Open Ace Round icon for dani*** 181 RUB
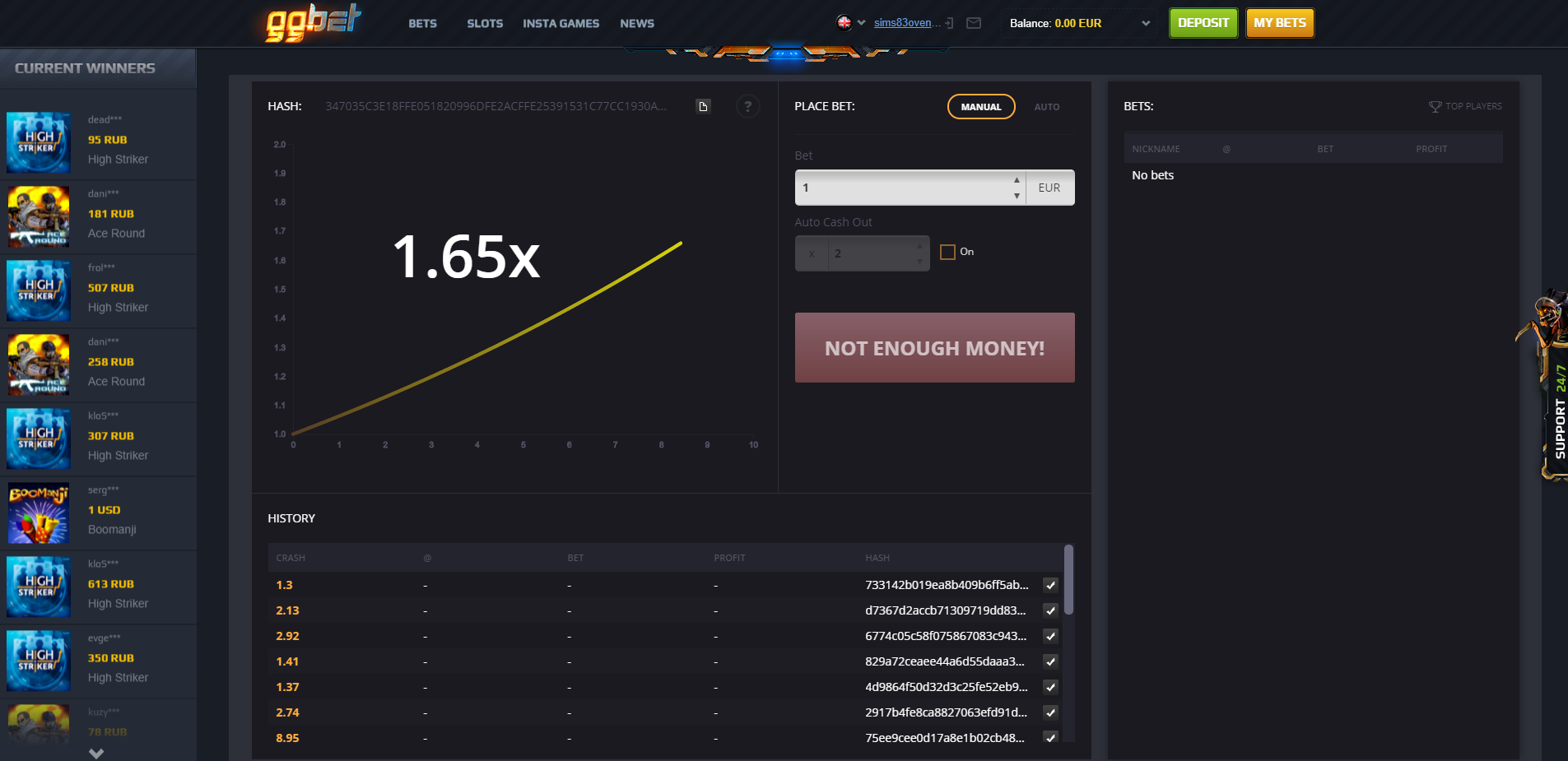 click(39, 216)
